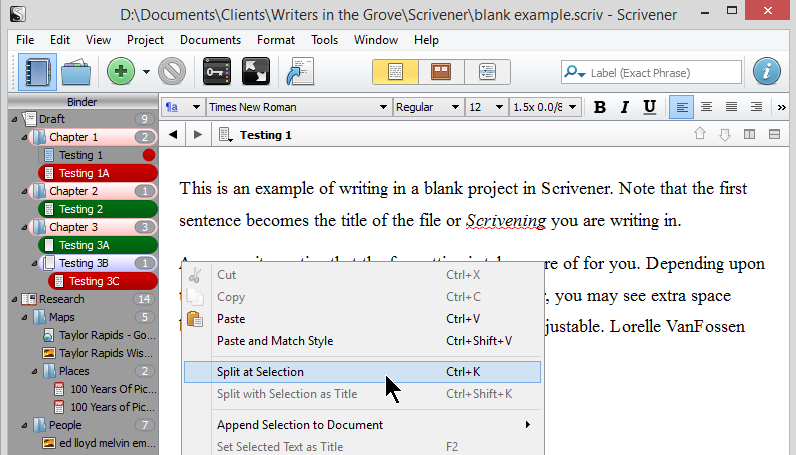Switch to Corkboard view mode

click(441, 72)
